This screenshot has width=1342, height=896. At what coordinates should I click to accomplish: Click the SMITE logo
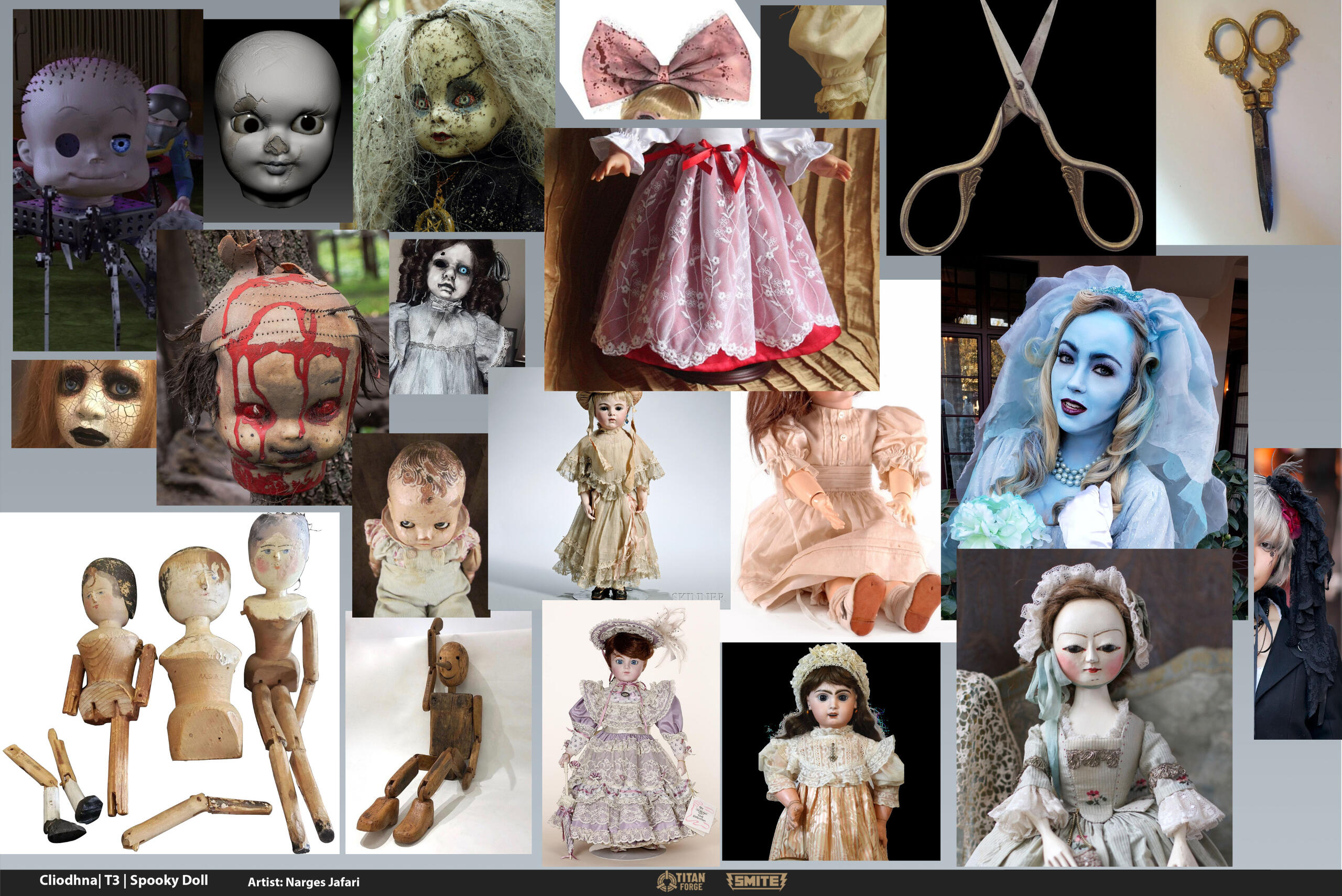(x=757, y=881)
